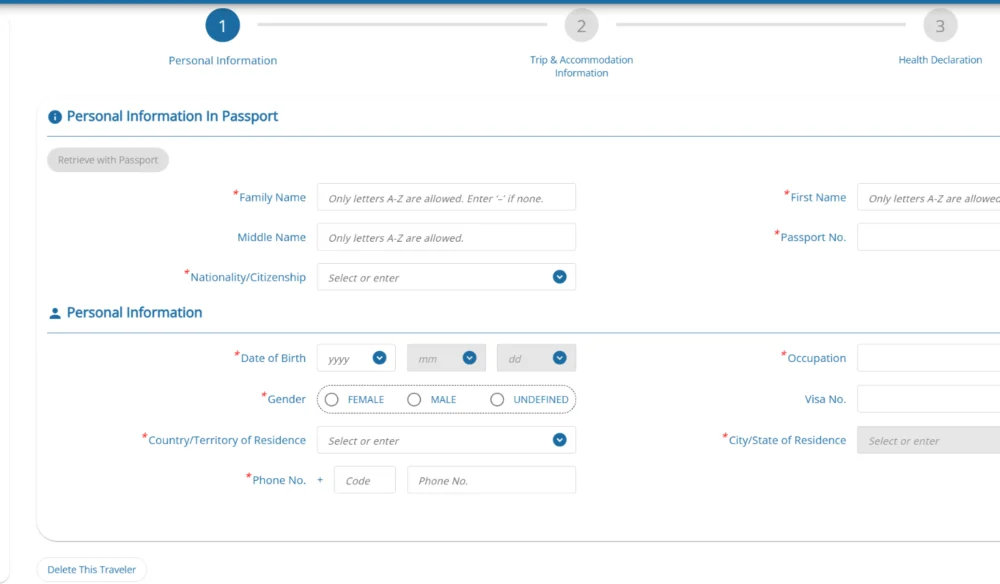Open the birth month mm dropdown
The width and height of the screenshot is (1000, 584).
446,358
